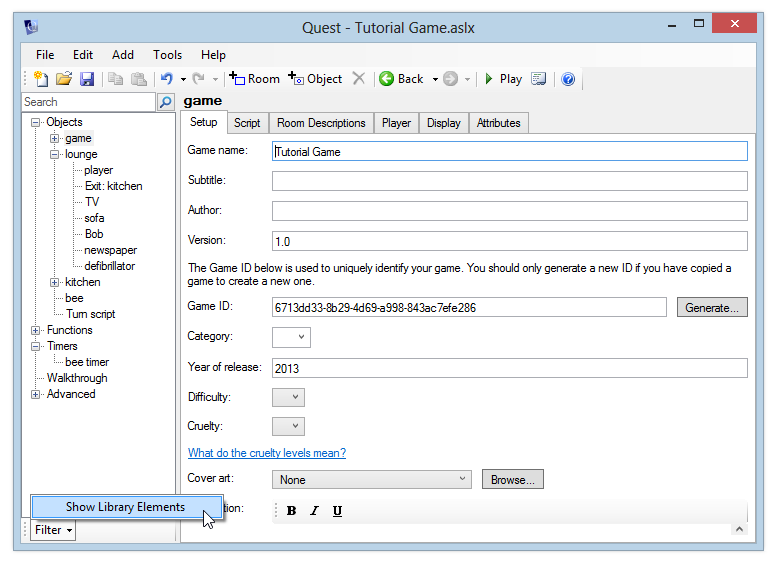The height and width of the screenshot is (566, 777).
Task: Select Walkthrough in the tree
Action: (77, 378)
